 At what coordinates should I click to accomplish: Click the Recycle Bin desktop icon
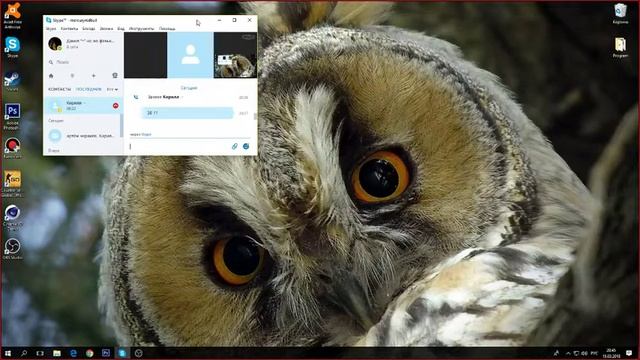[620, 13]
